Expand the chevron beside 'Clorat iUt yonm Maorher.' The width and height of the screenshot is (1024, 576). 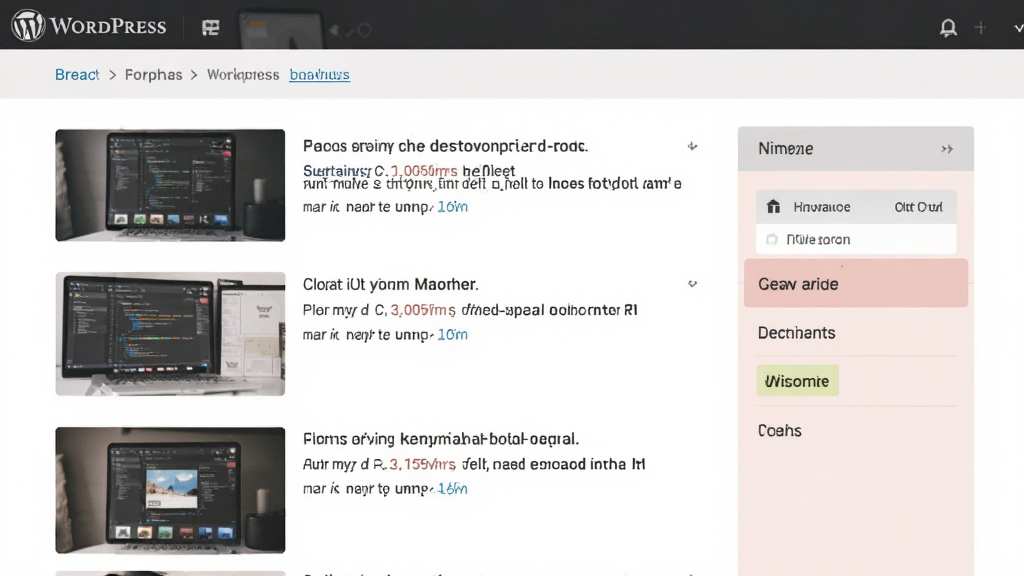pyautogui.click(x=692, y=284)
